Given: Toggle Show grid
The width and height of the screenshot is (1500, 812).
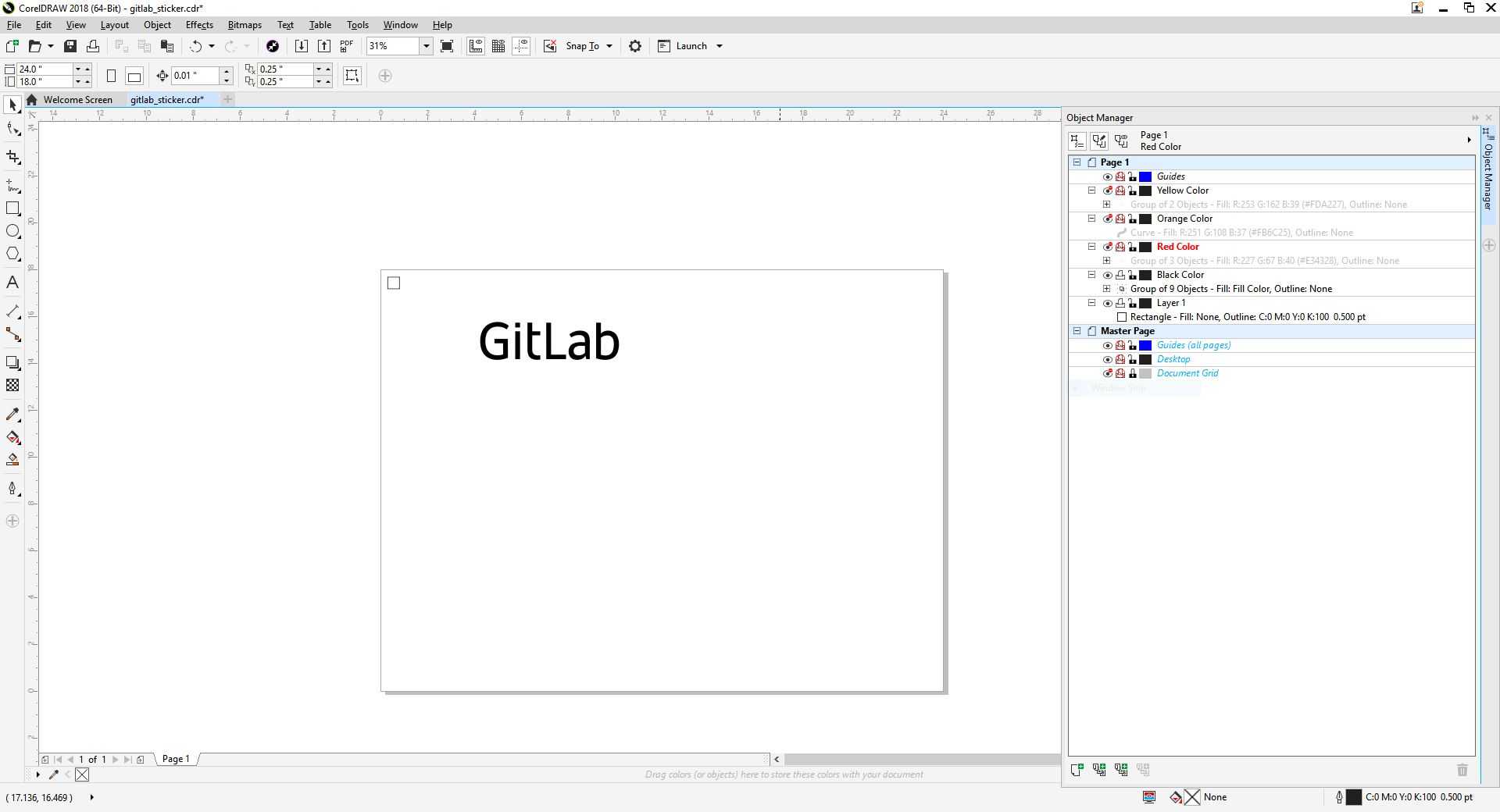Looking at the screenshot, I should pos(498,46).
